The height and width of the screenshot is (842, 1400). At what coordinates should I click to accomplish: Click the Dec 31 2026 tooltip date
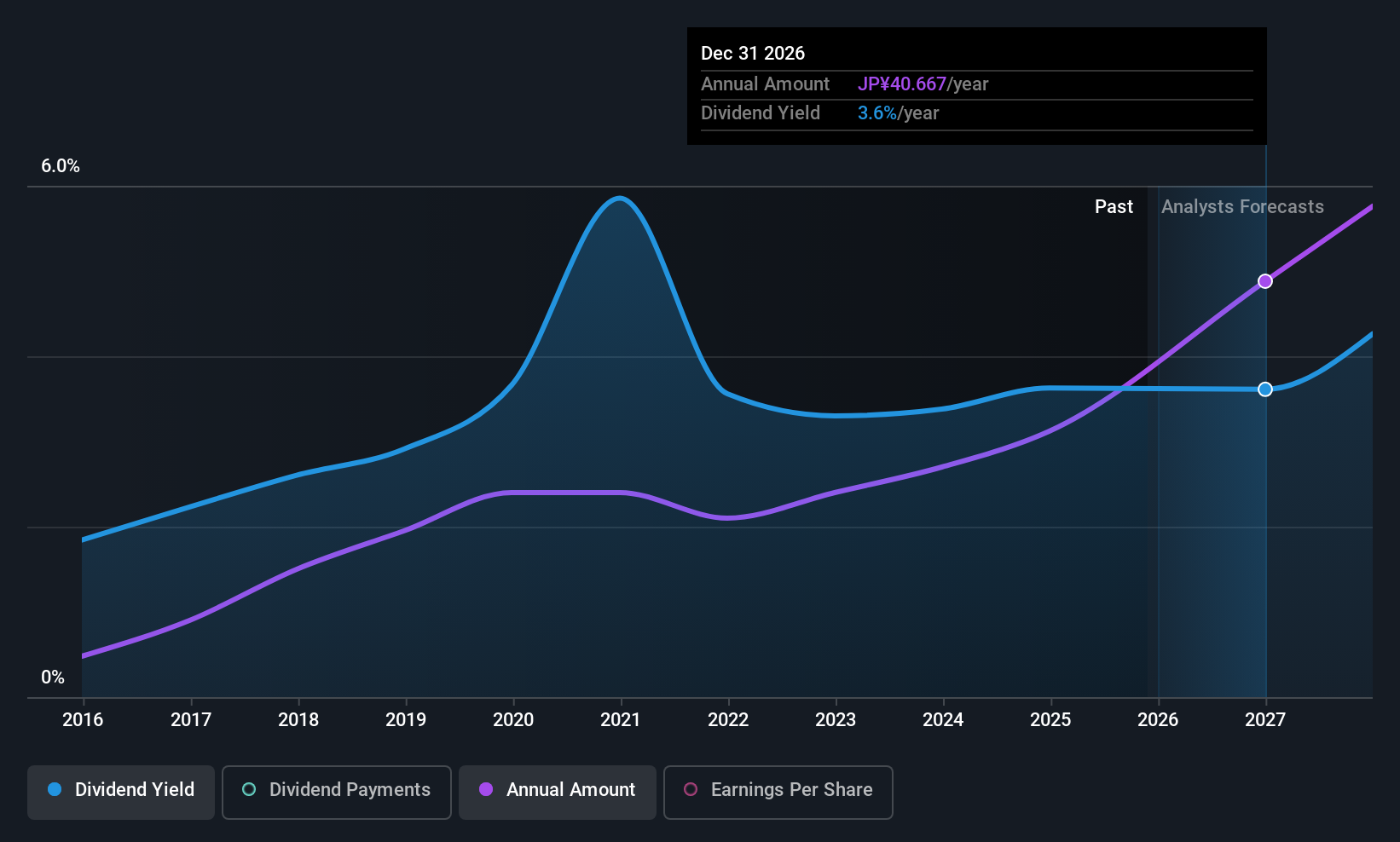[753, 54]
